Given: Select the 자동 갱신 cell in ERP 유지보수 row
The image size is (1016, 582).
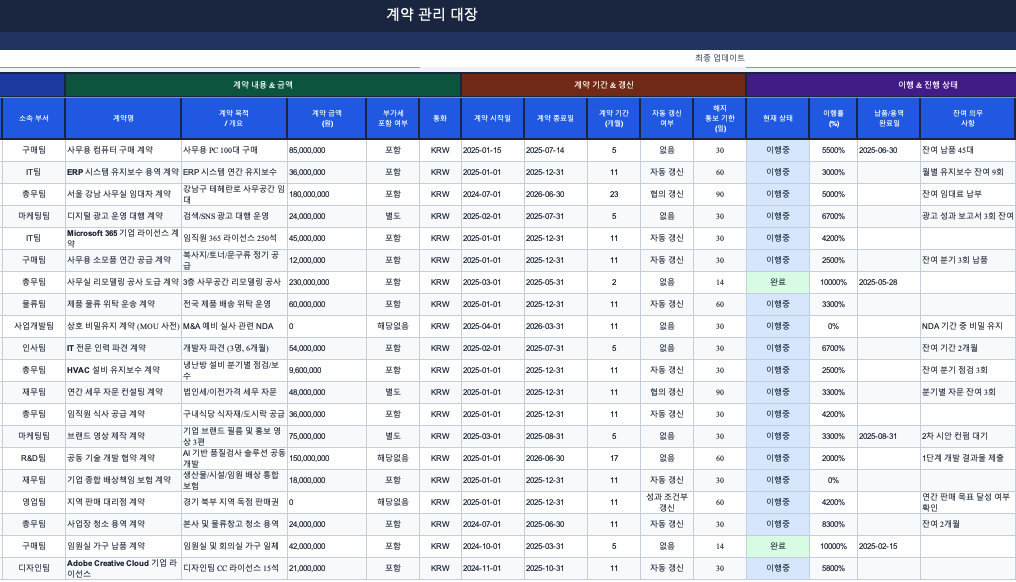Looking at the screenshot, I should tap(667, 170).
